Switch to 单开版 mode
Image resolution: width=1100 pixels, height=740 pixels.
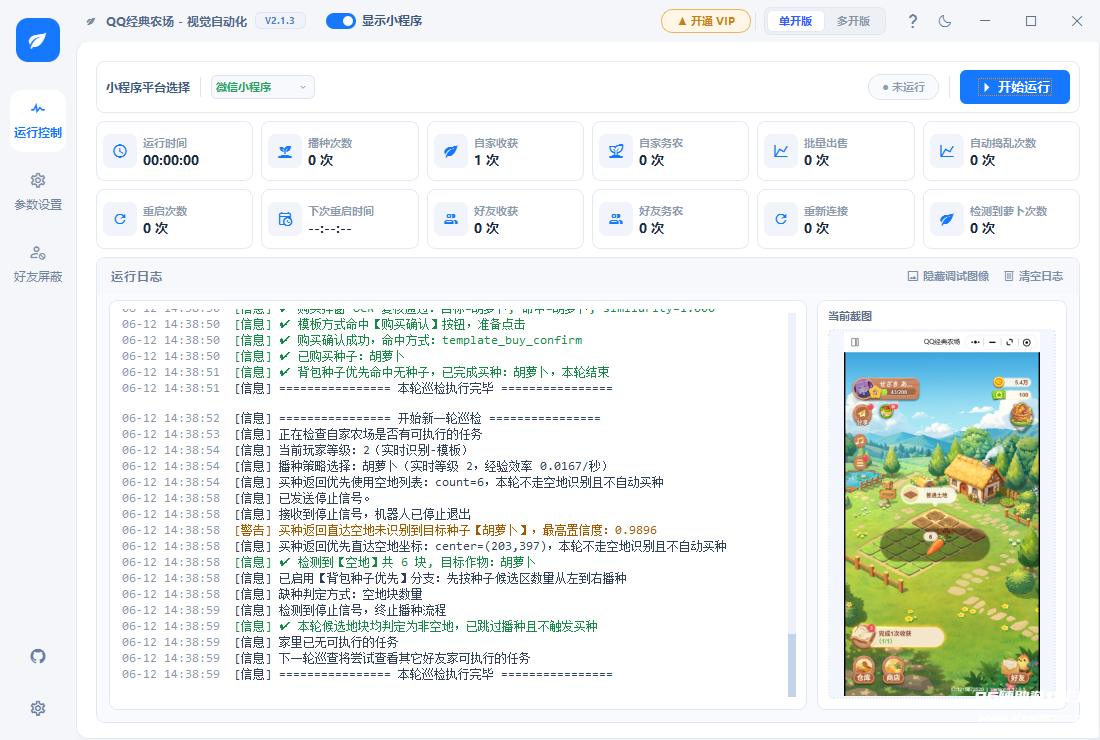click(795, 21)
